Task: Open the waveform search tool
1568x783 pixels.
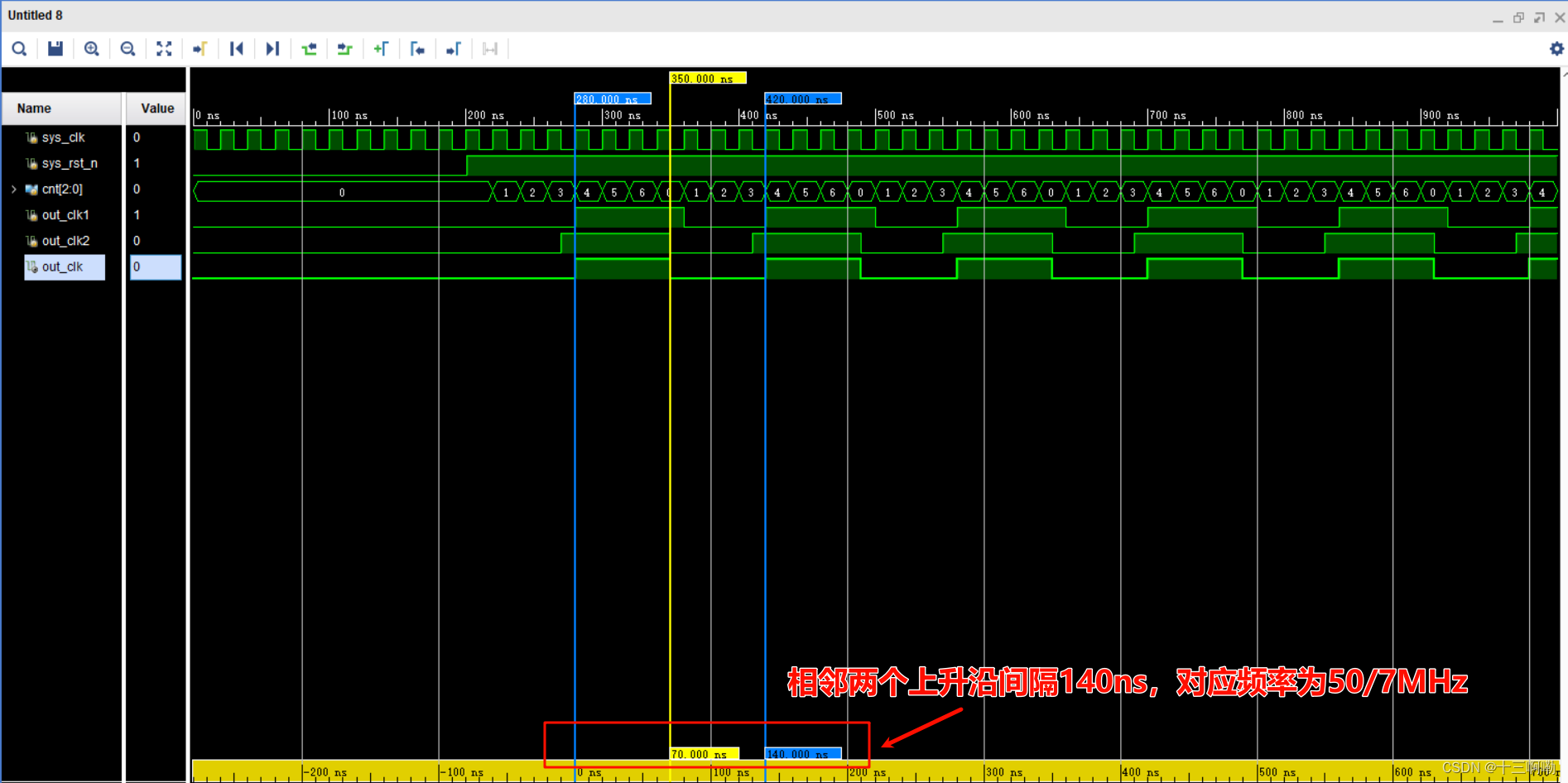Action: 19,49
